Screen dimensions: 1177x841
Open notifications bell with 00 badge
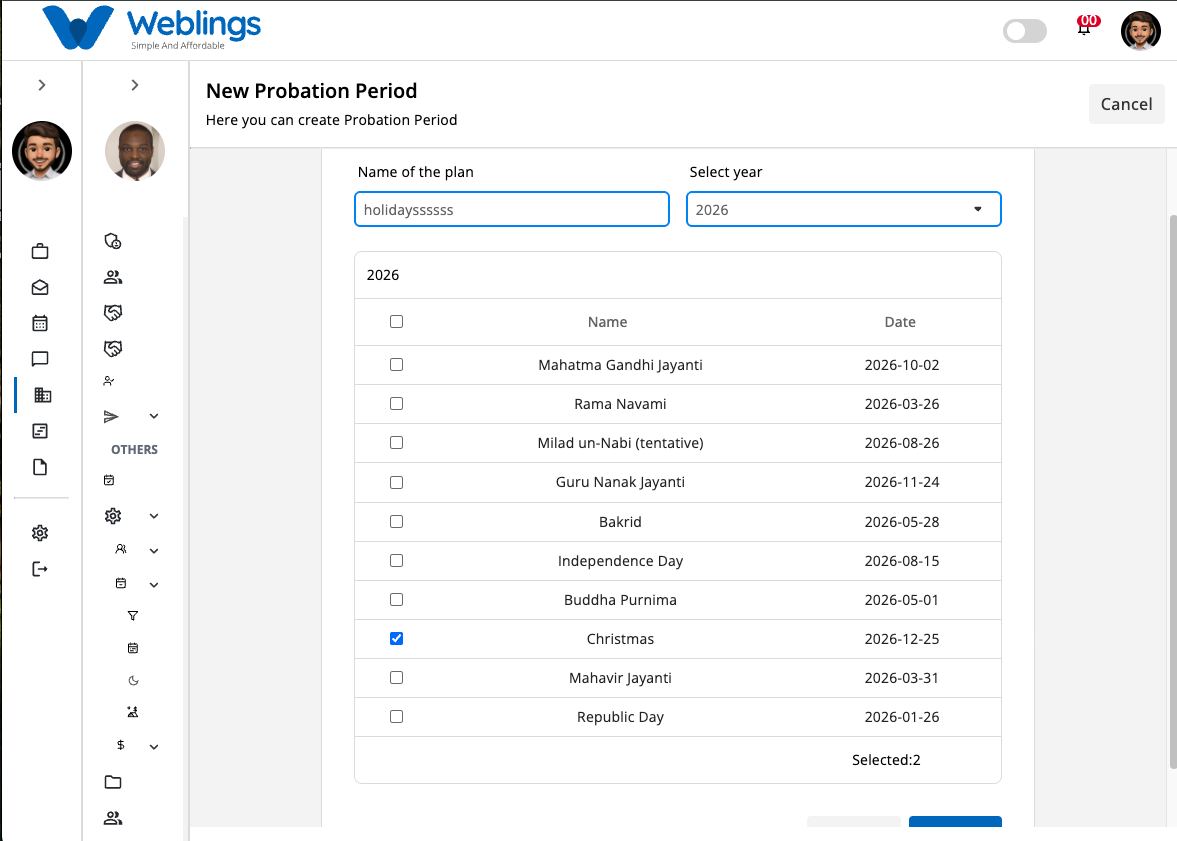point(1086,26)
